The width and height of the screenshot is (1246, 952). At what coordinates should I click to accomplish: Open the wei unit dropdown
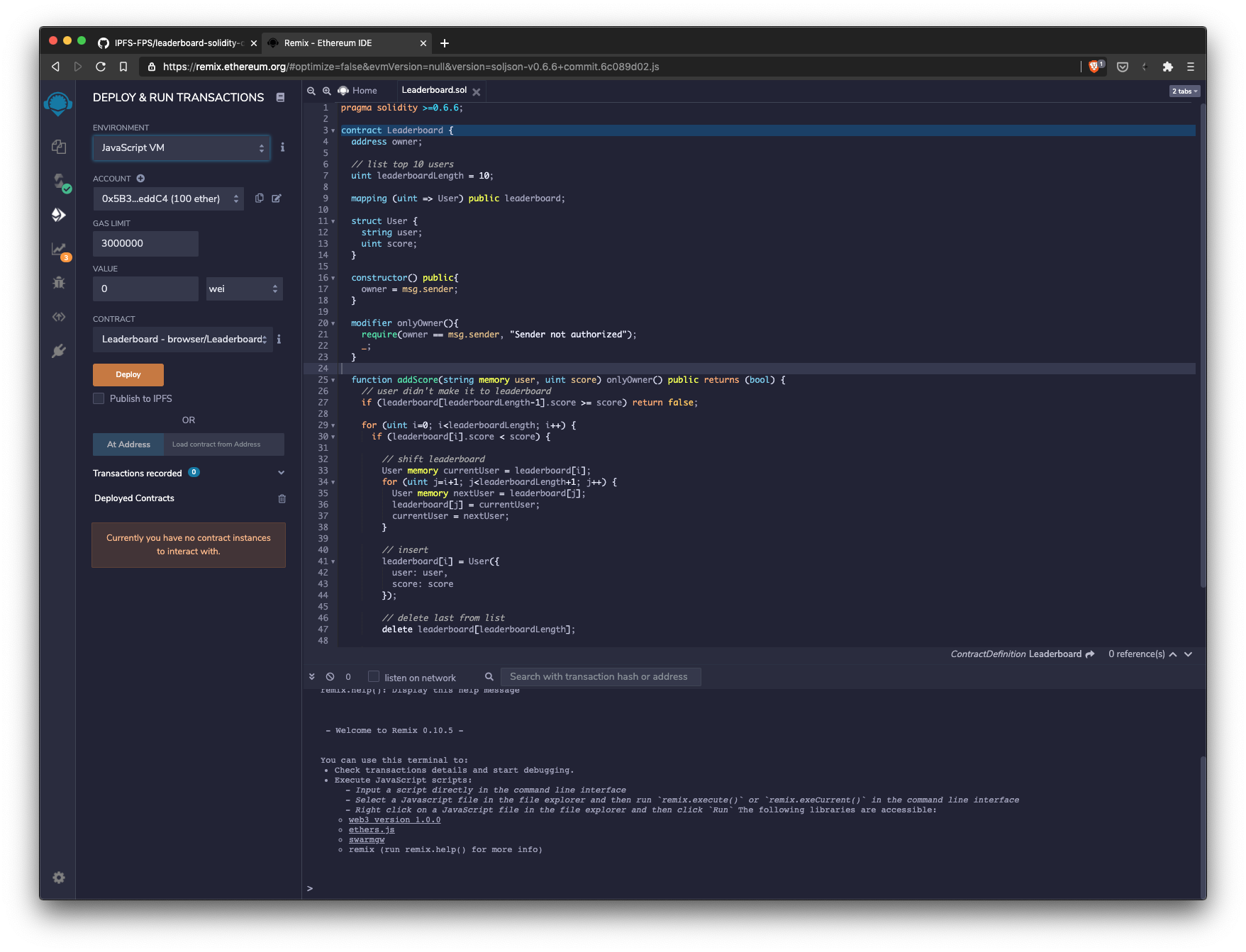244,289
